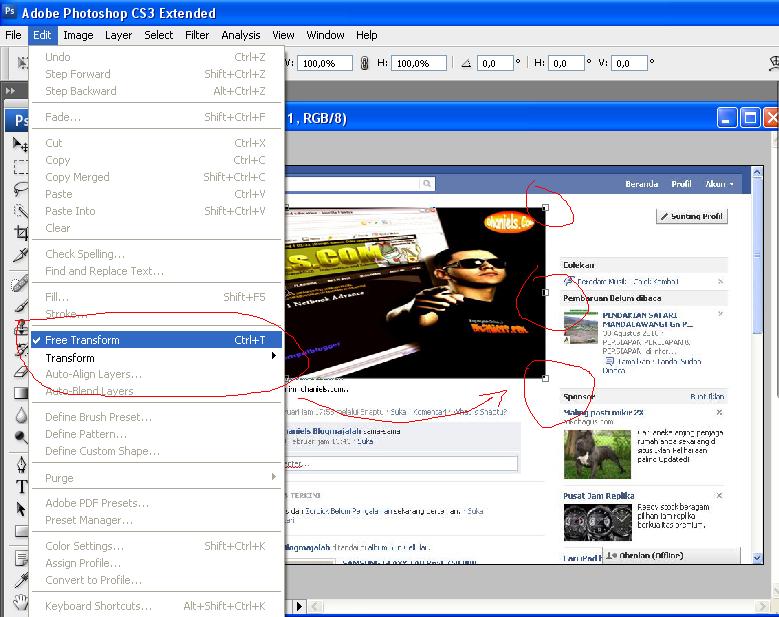The image size is (779, 617).
Task: Select the Gradient tool
Action: pos(20,392)
